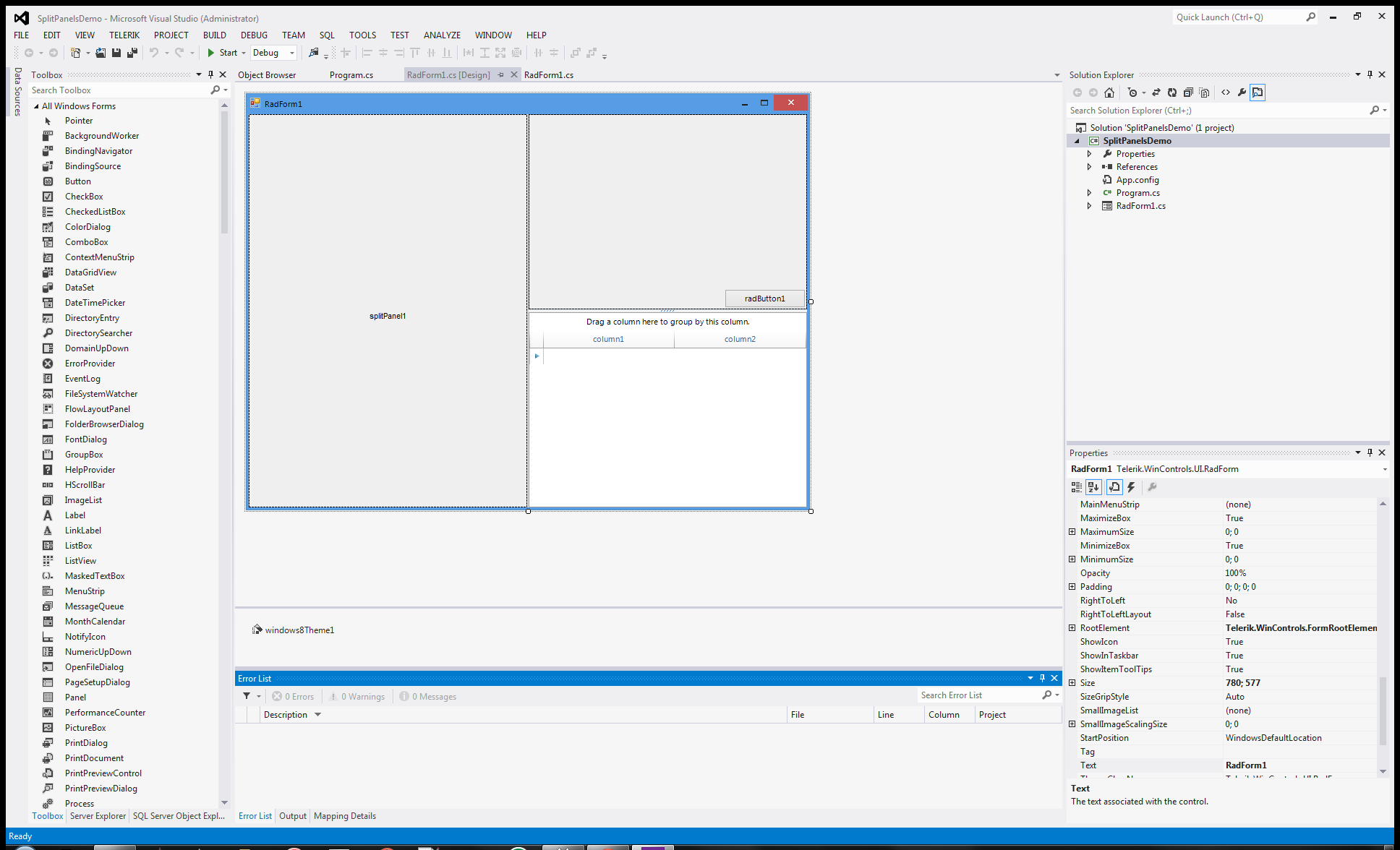The image size is (1400, 850).
Task: Click the Open File toolbar icon
Action: (x=101, y=53)
